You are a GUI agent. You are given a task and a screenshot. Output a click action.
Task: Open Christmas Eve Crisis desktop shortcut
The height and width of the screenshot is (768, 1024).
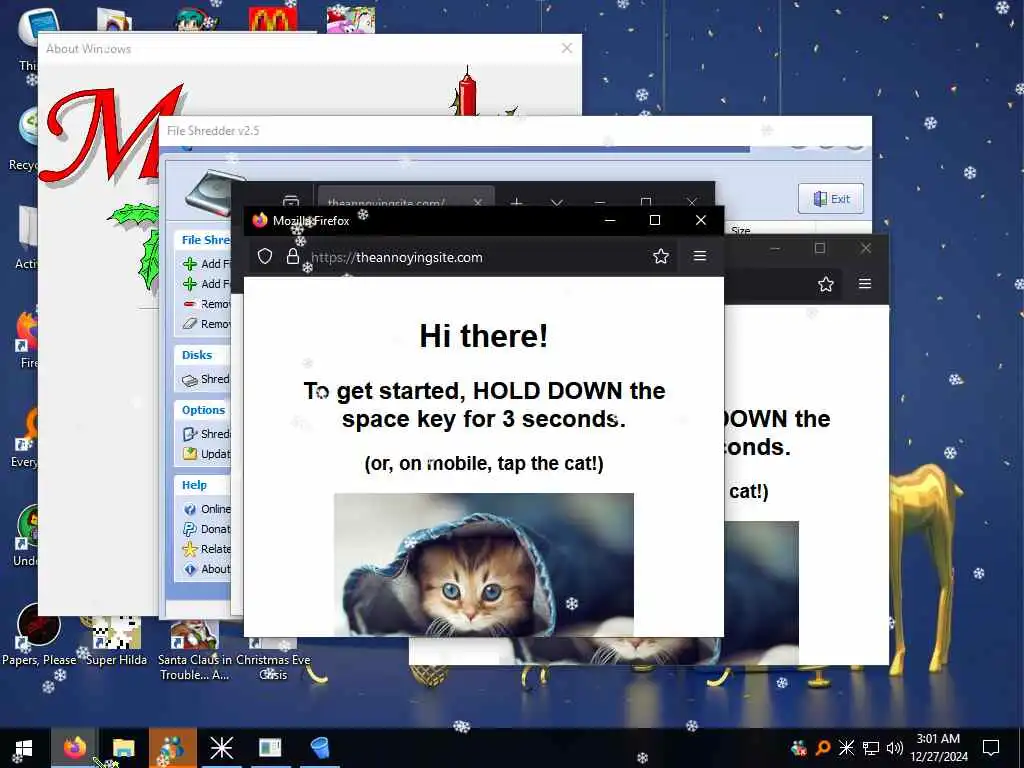[272, 656]
